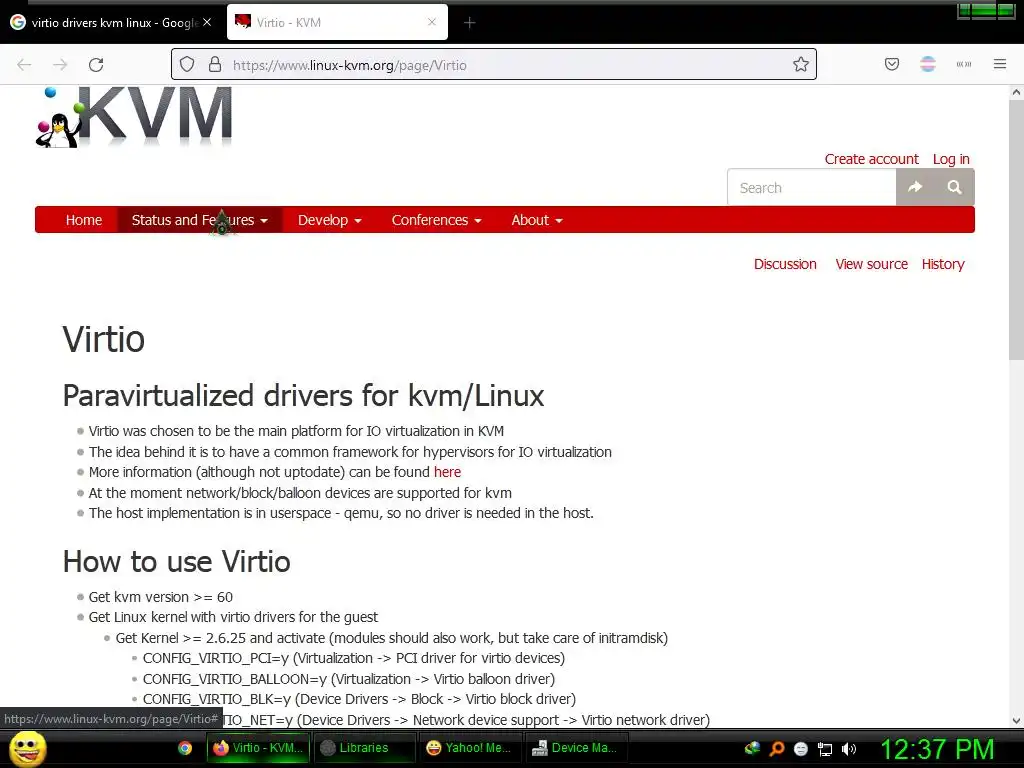Switch to the virtio drivers Google tab
1024x768 pixels.
click(x=111, y=22)
